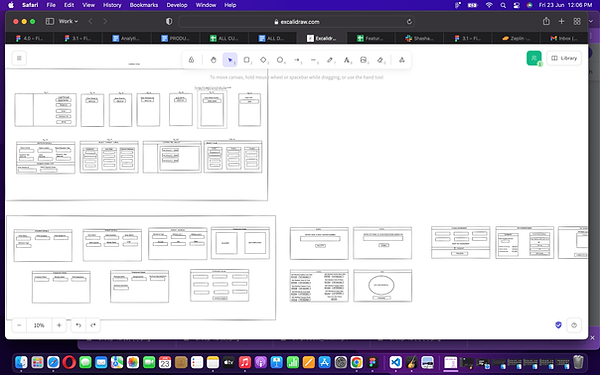Reset zoom via the 10% label
This screenshot has width=600, height=375.
tap(39, 325)
